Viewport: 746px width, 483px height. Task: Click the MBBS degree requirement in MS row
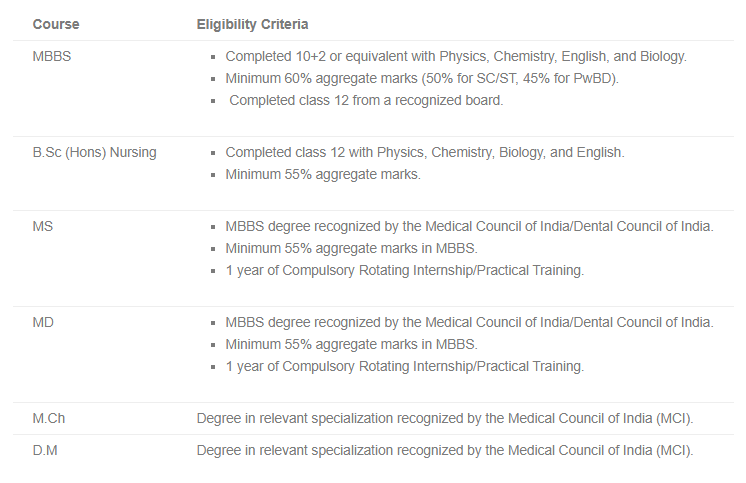469,226
